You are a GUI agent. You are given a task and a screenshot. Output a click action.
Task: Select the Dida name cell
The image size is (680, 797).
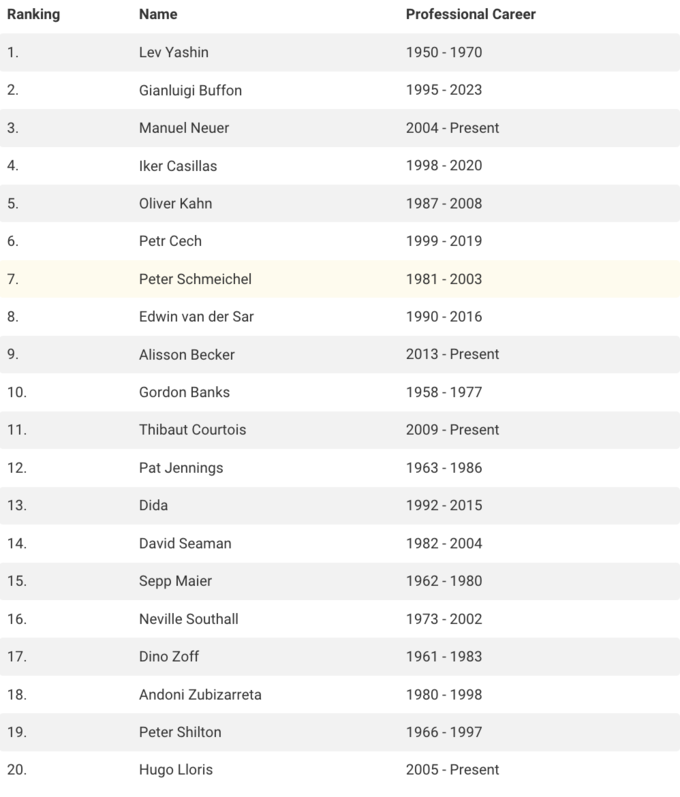[x=154, y=506]
